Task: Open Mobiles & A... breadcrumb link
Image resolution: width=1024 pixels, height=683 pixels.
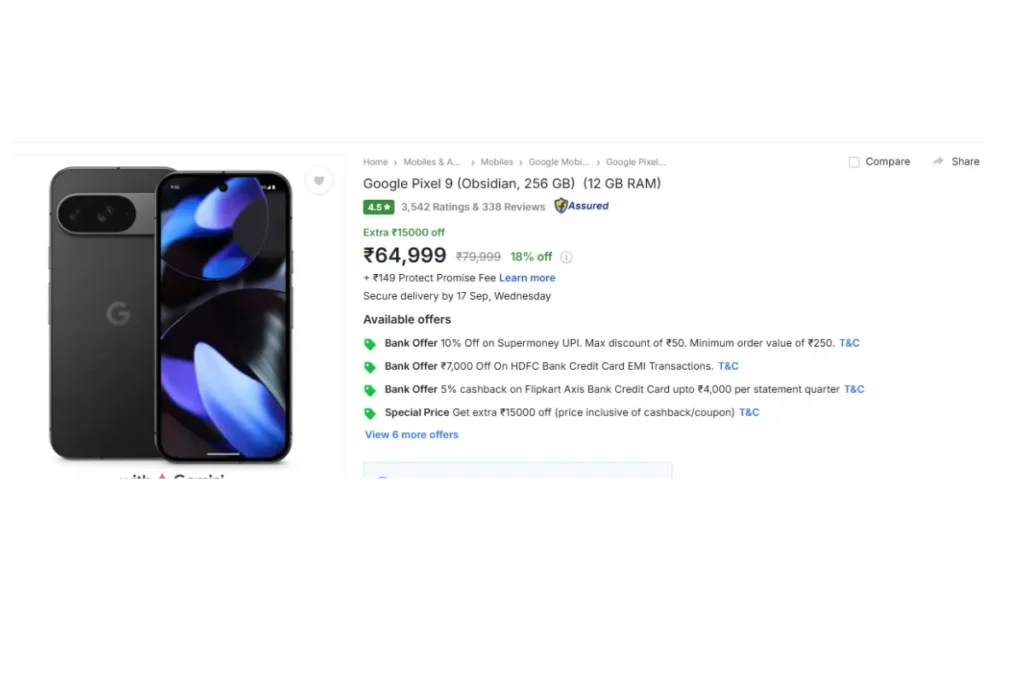Action: pos(432,162)
